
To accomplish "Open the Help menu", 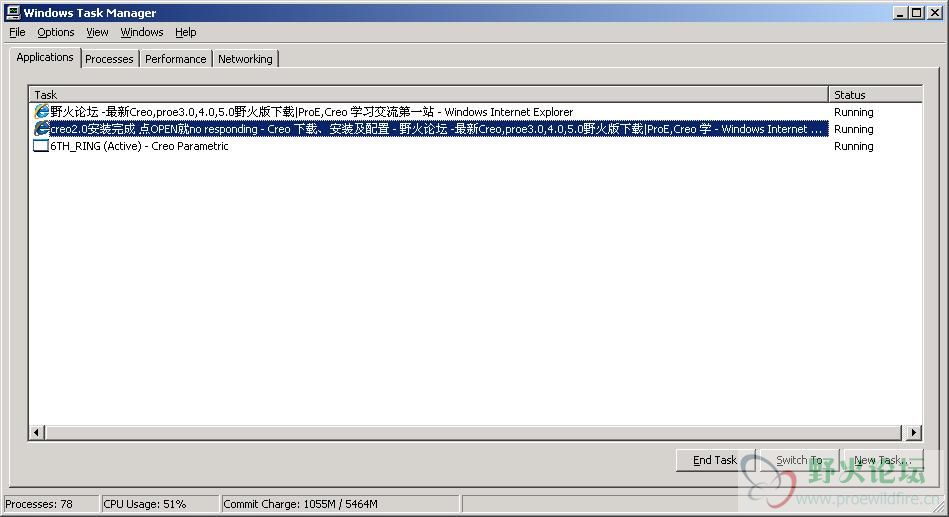I will [x=186, y=32].
